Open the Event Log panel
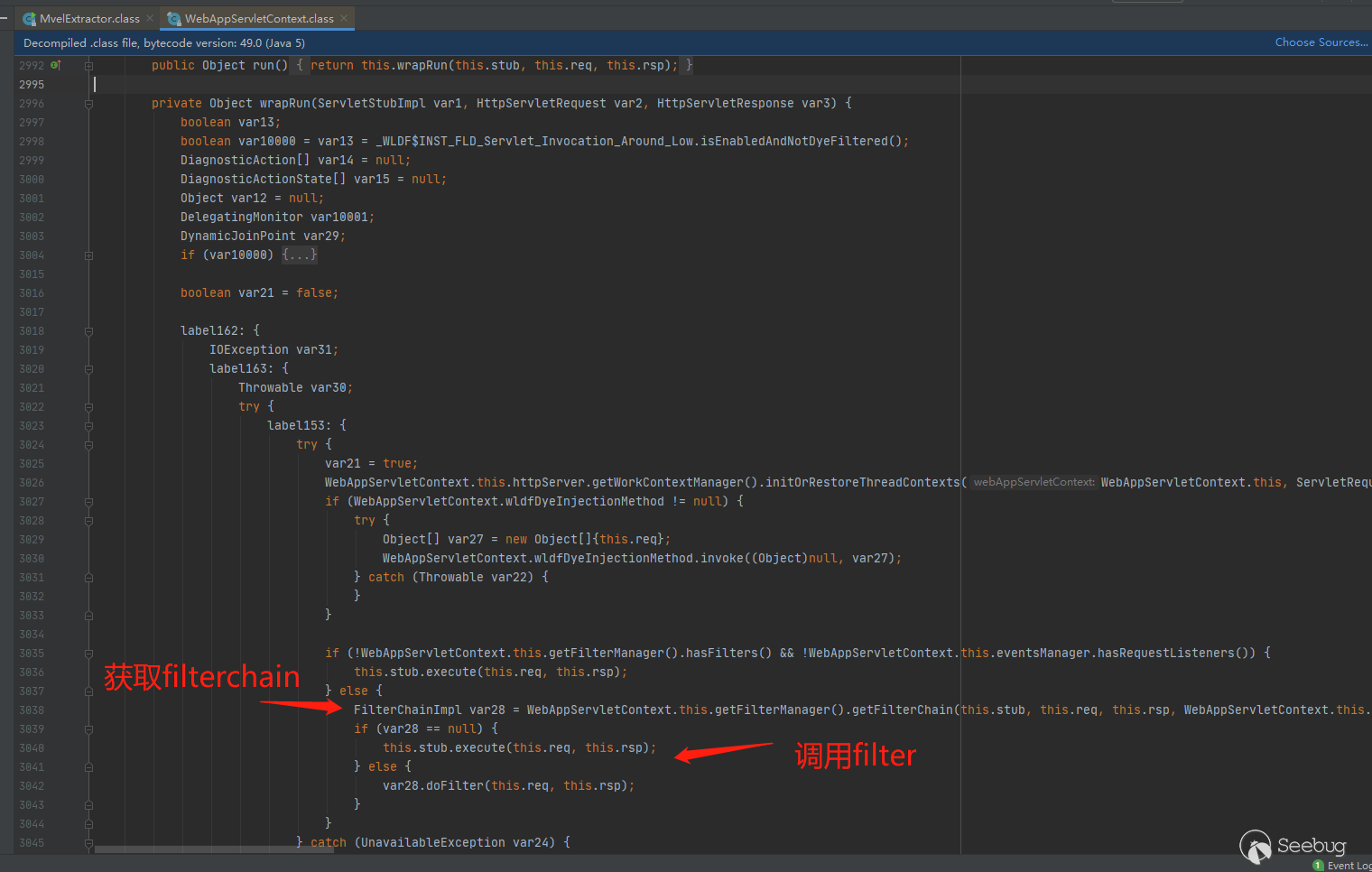 [x=1349, y=866]
